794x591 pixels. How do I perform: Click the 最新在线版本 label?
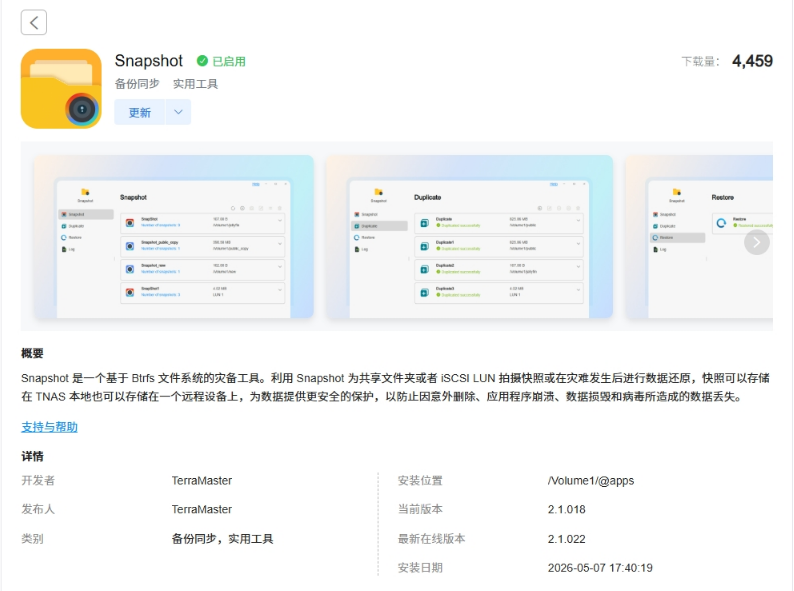(x=431, y=539)
